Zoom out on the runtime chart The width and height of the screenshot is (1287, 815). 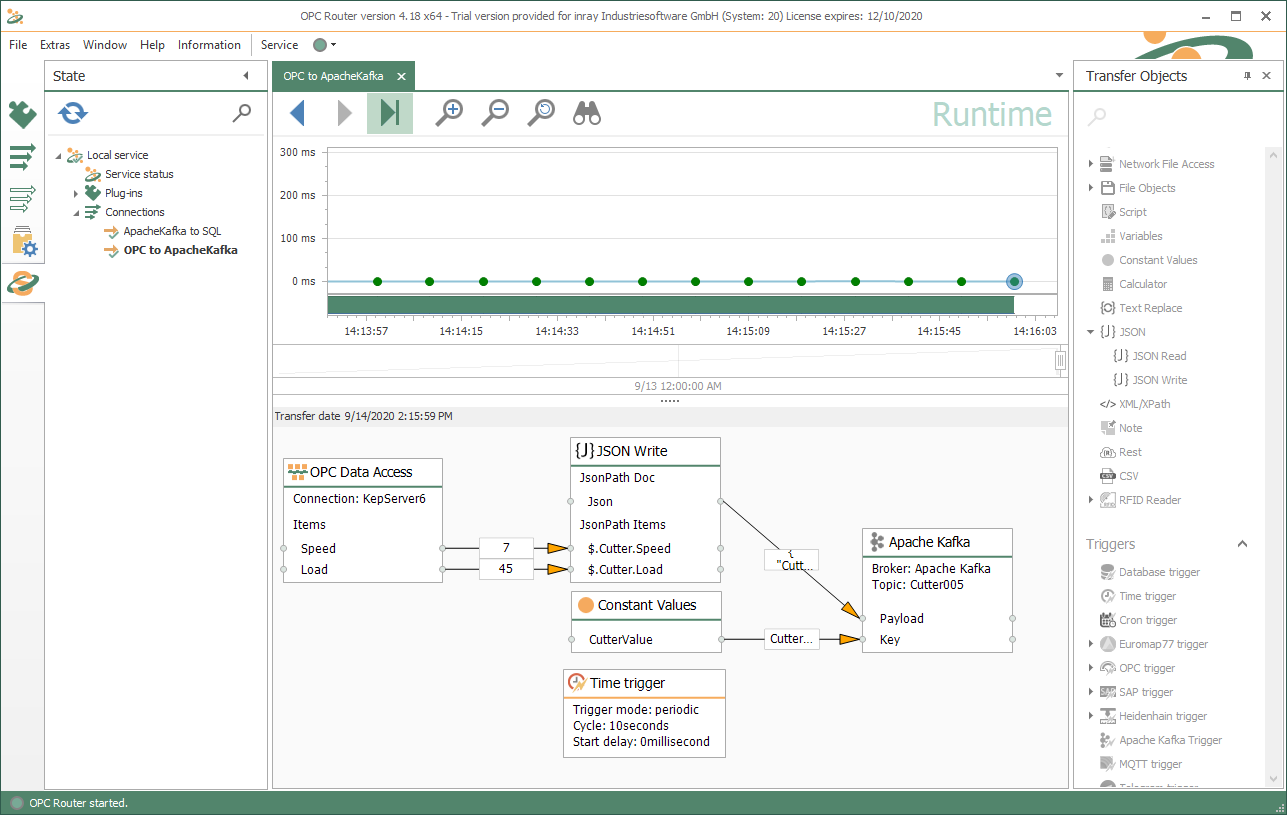pyautogui.click(x=495, y=113)
